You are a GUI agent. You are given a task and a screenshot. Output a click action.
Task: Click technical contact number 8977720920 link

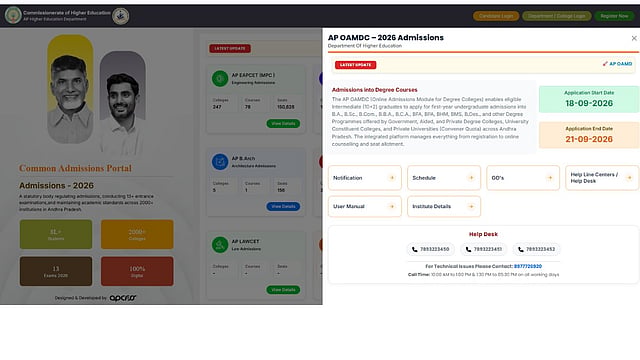click(528, 266)
